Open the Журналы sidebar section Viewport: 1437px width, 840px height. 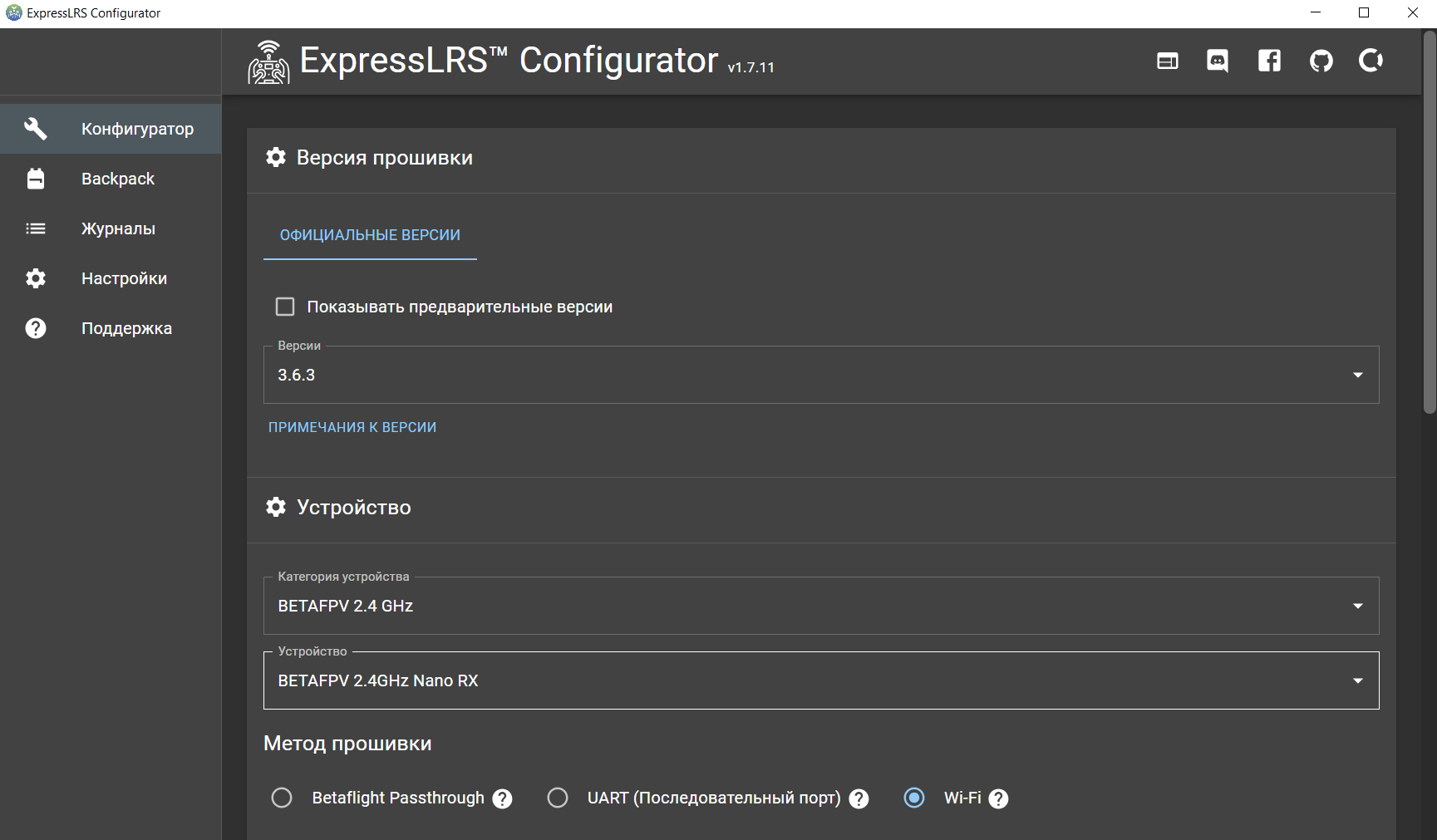[x=111, y=228]
